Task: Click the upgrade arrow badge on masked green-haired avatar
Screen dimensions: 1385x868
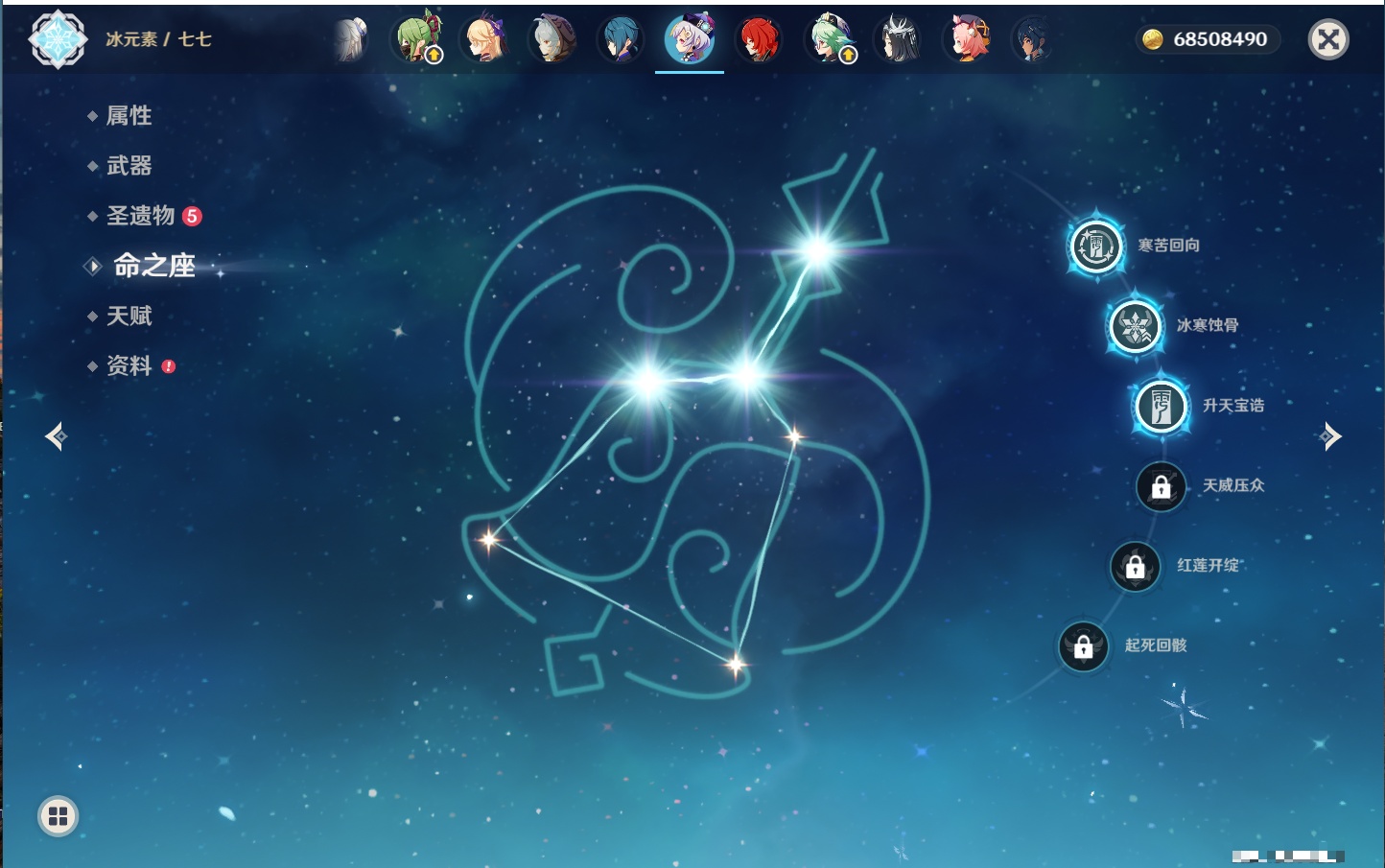Action: (434, 56)
